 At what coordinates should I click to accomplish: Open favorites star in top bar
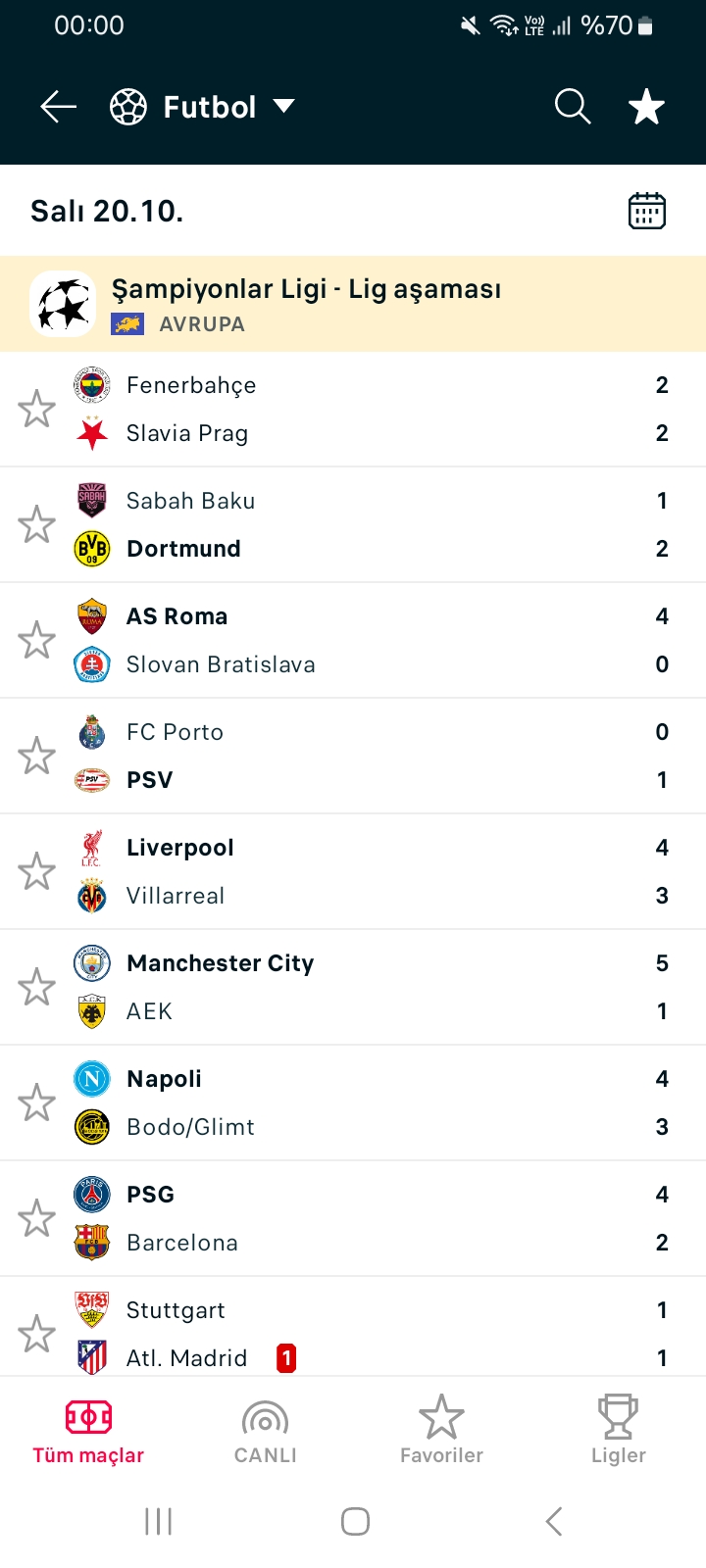coord(647,107)
